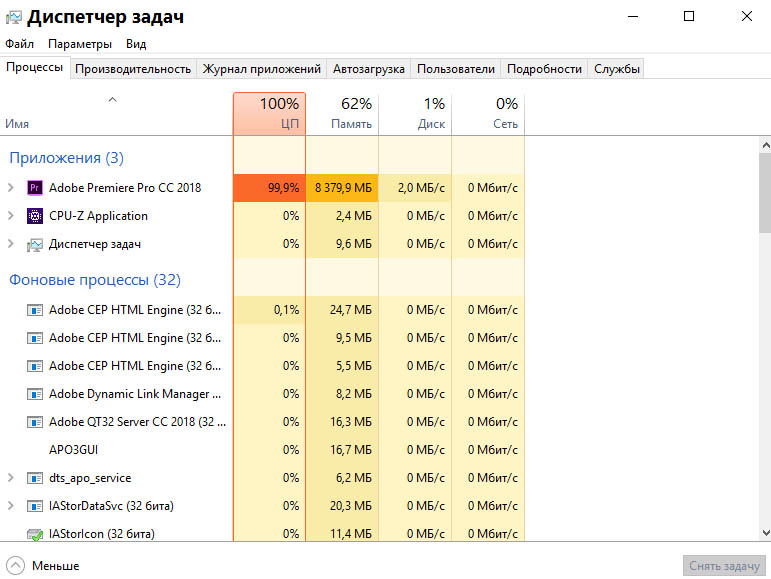Expand the dts_apo_service entry
Screen dimensions: 771x579
point(11,478)
